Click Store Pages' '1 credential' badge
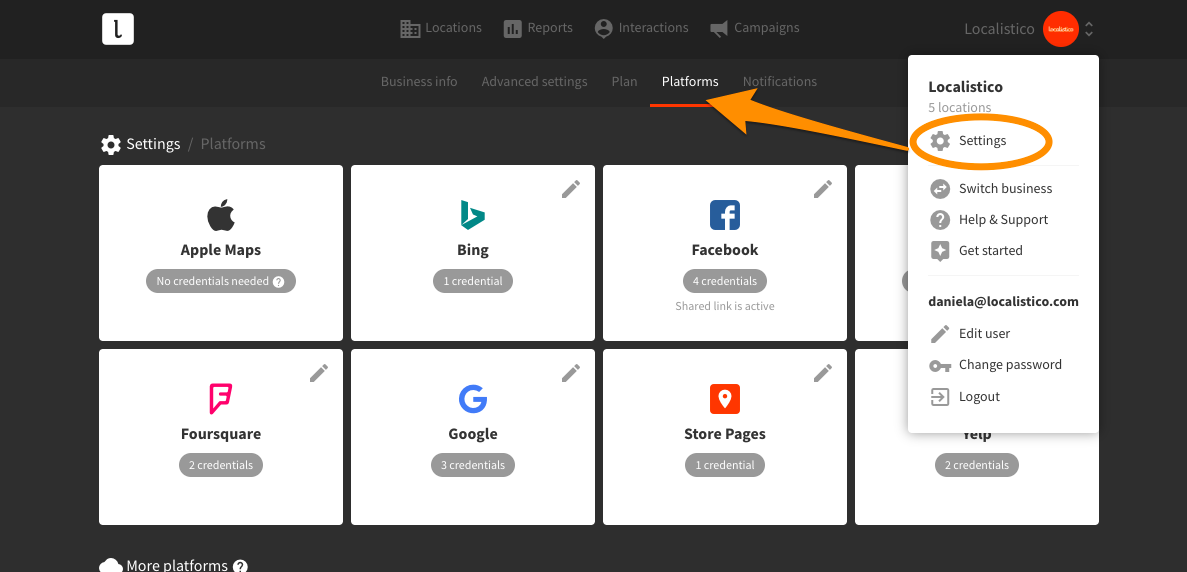1187x572 pixels. point(724,465)
